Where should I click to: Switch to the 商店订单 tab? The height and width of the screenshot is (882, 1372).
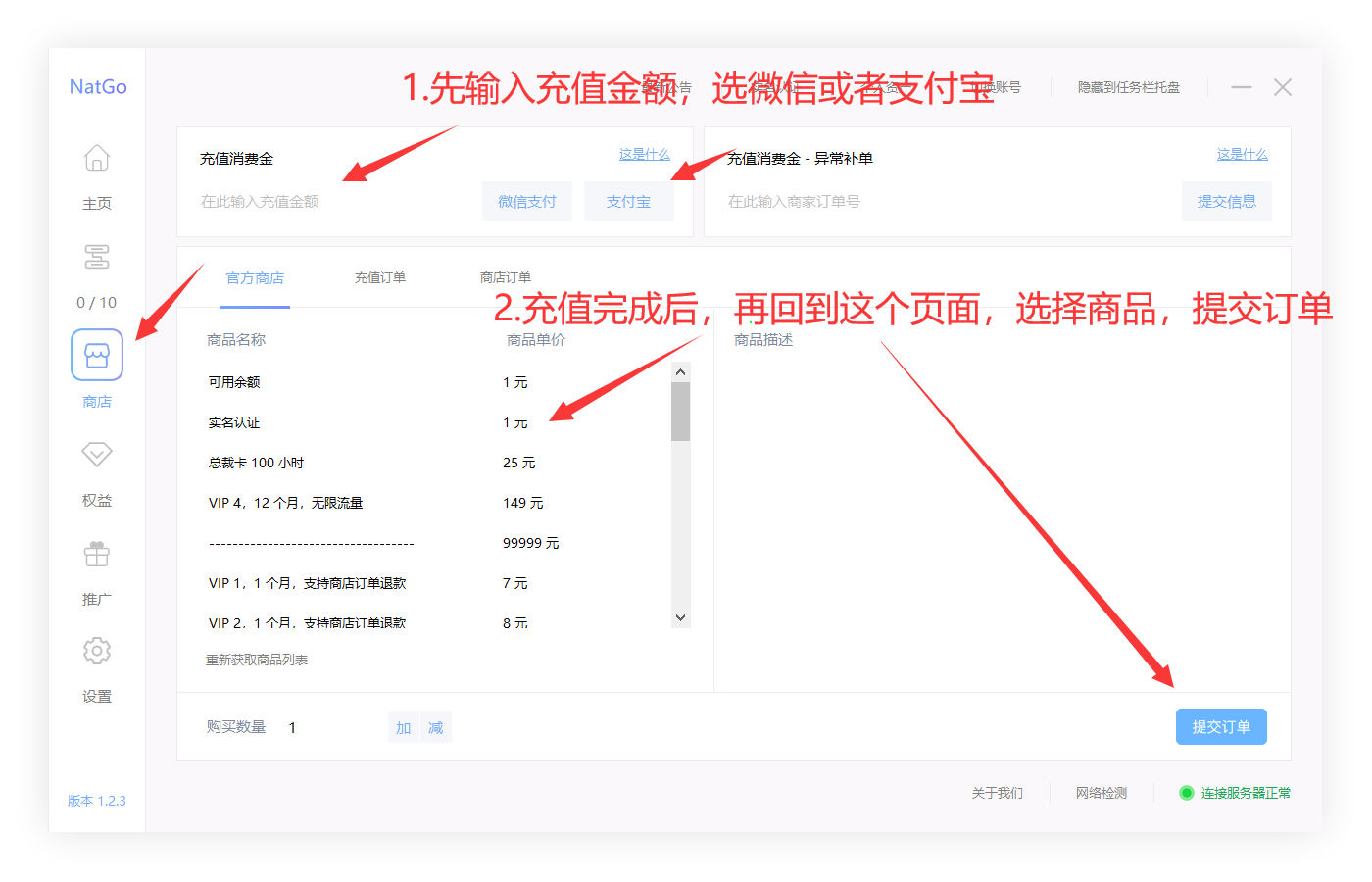506,277
